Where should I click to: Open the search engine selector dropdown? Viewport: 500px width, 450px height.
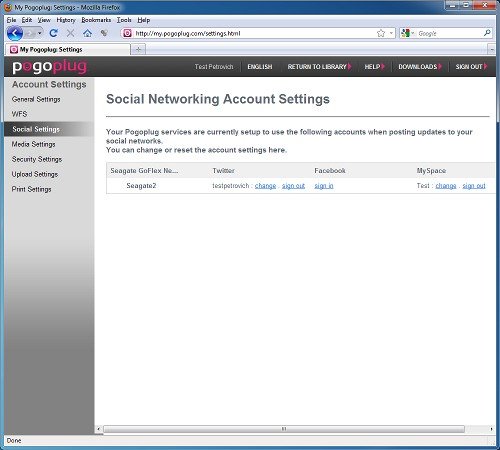408,33
